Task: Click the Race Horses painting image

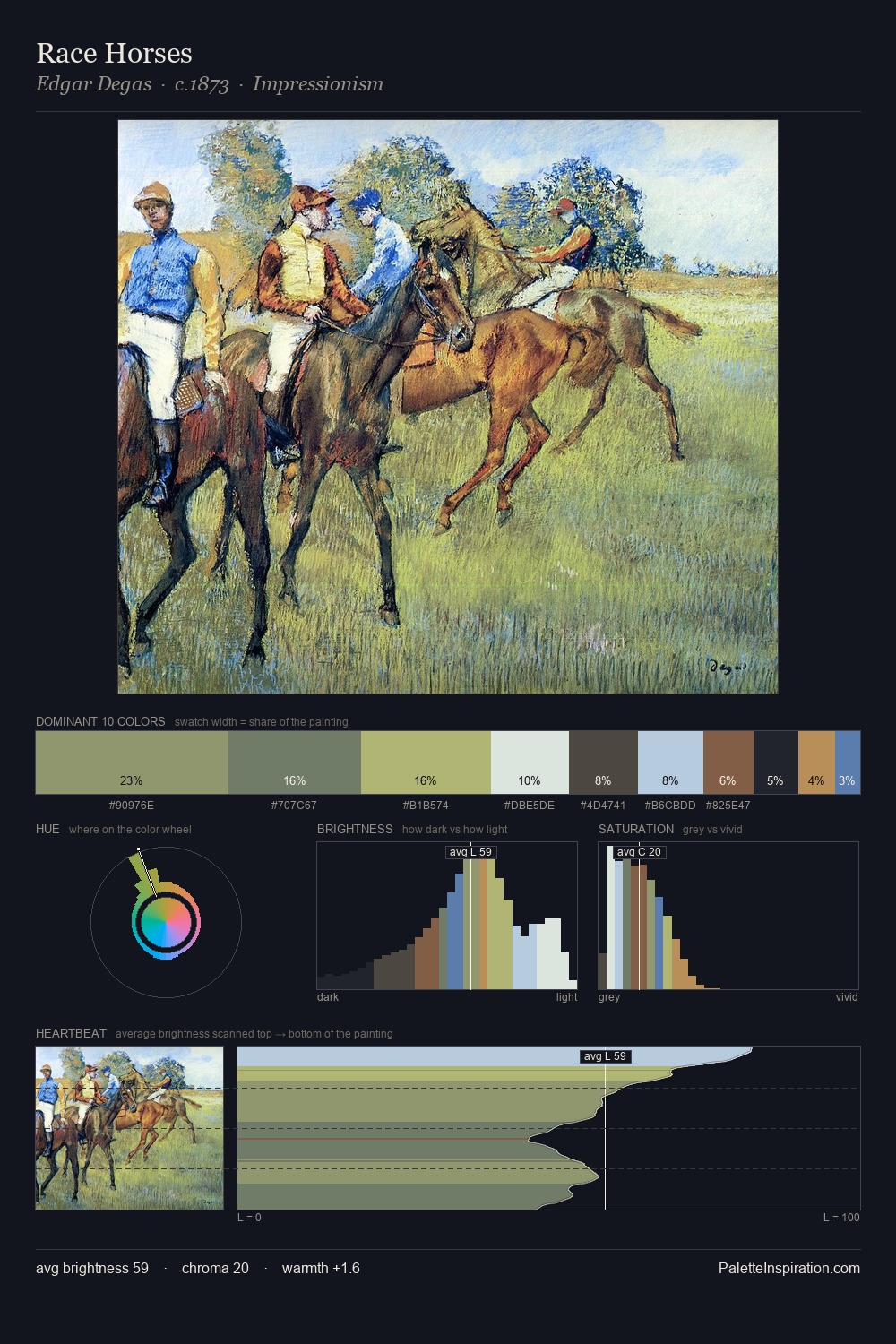Action: [x=448, y=407]
